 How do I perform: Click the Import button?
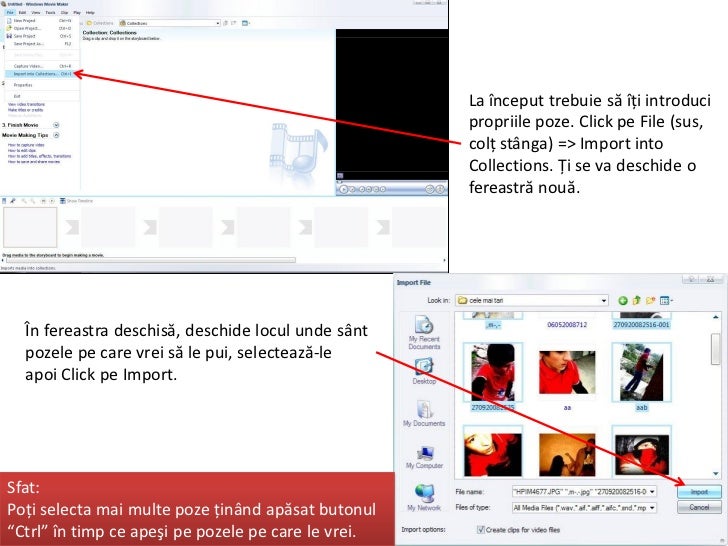coord(699,492)
